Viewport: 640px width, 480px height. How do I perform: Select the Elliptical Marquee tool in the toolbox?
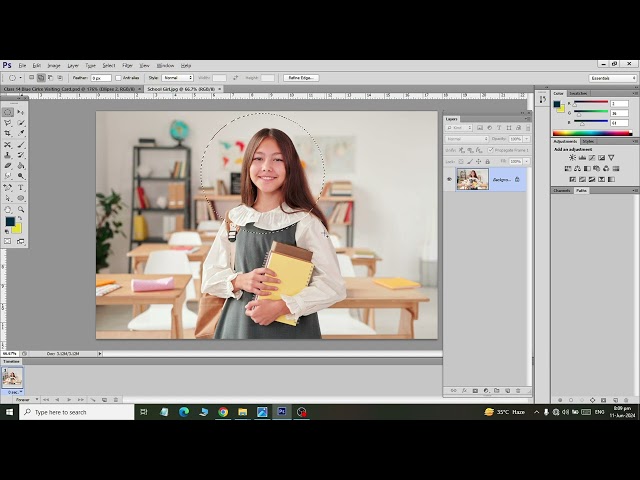click(8, 112)
